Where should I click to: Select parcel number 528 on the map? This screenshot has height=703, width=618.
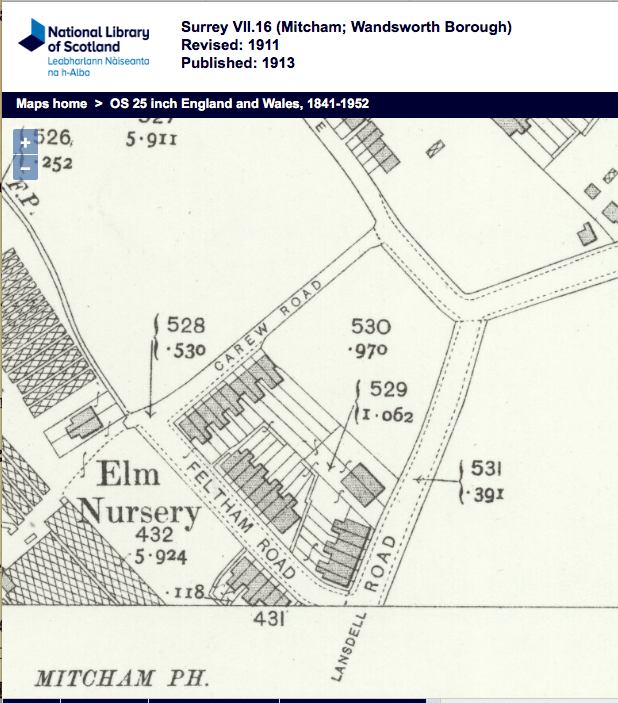click(186, 325)
